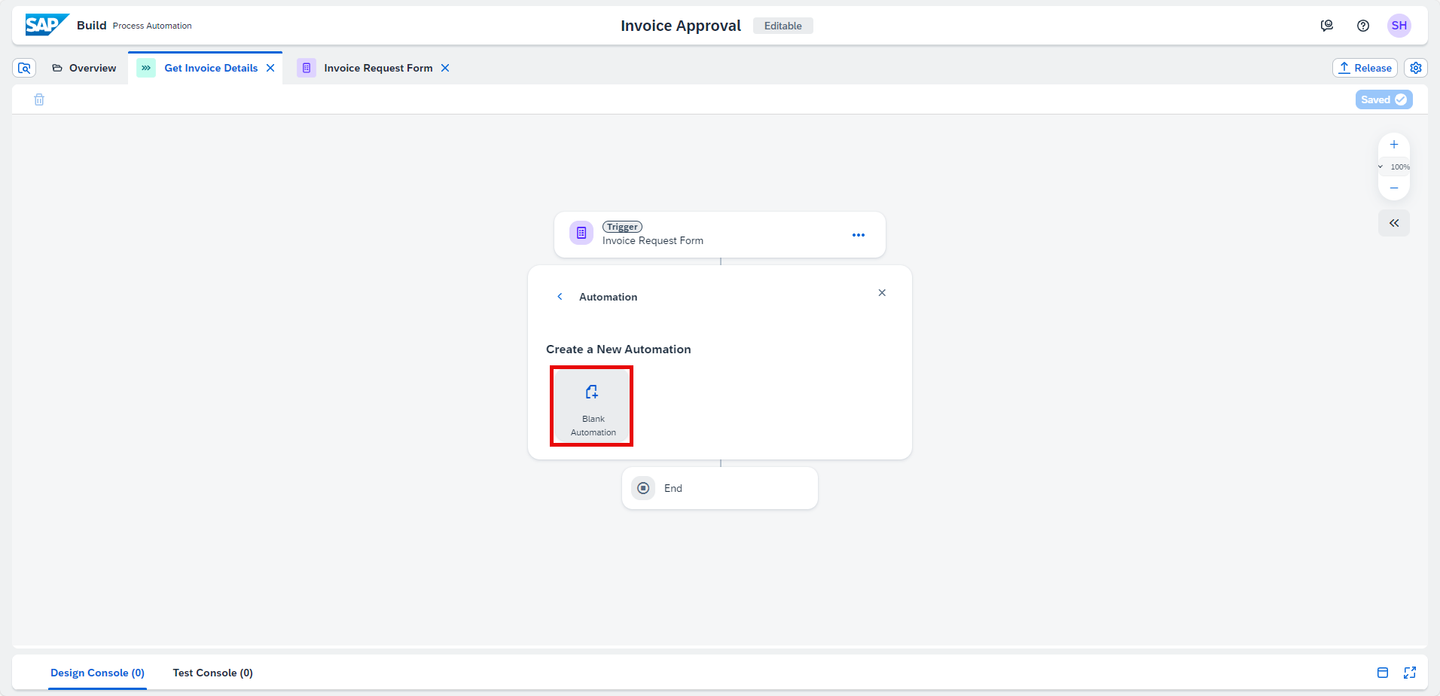Click the delete trash icon
This screenshot has height=696, width=1440.
39,100
